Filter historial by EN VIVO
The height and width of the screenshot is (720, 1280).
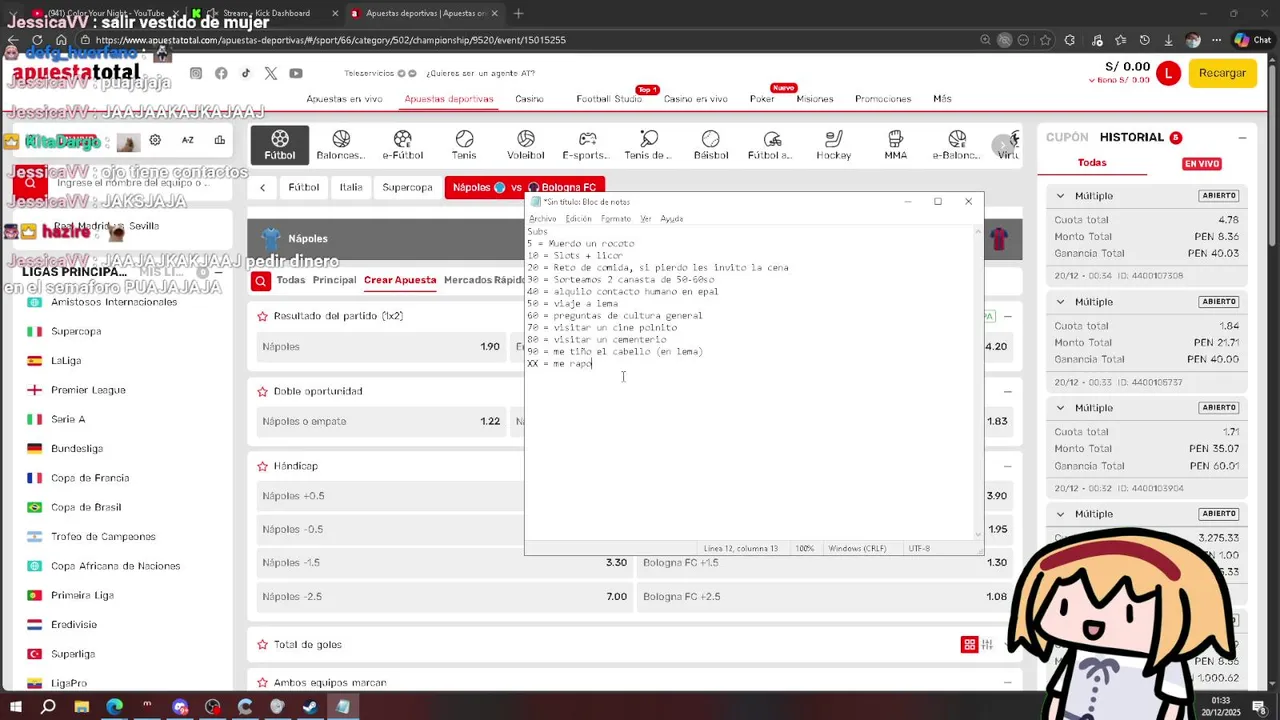pyautogui.click(x=1202, y=163)
